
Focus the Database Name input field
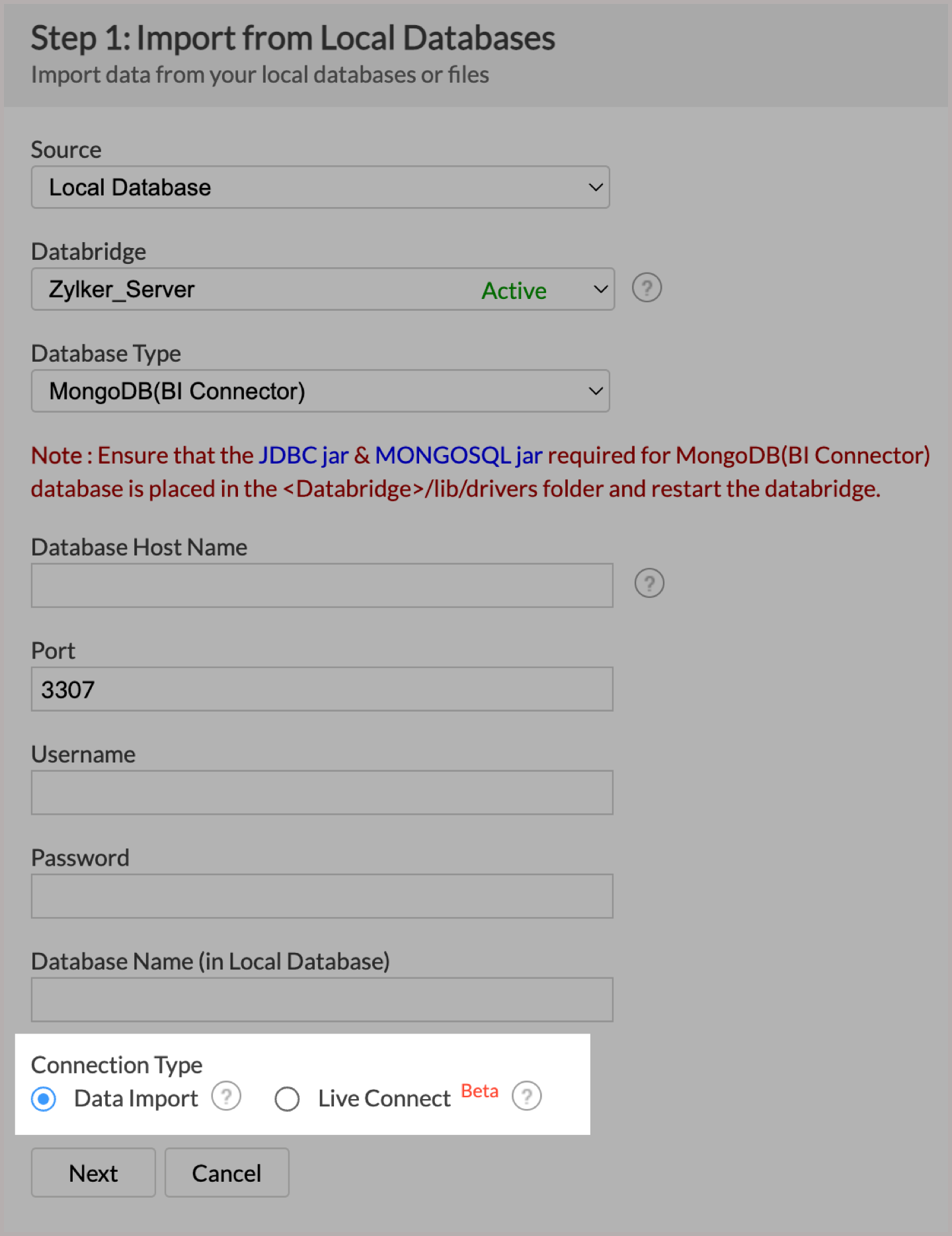322,999
